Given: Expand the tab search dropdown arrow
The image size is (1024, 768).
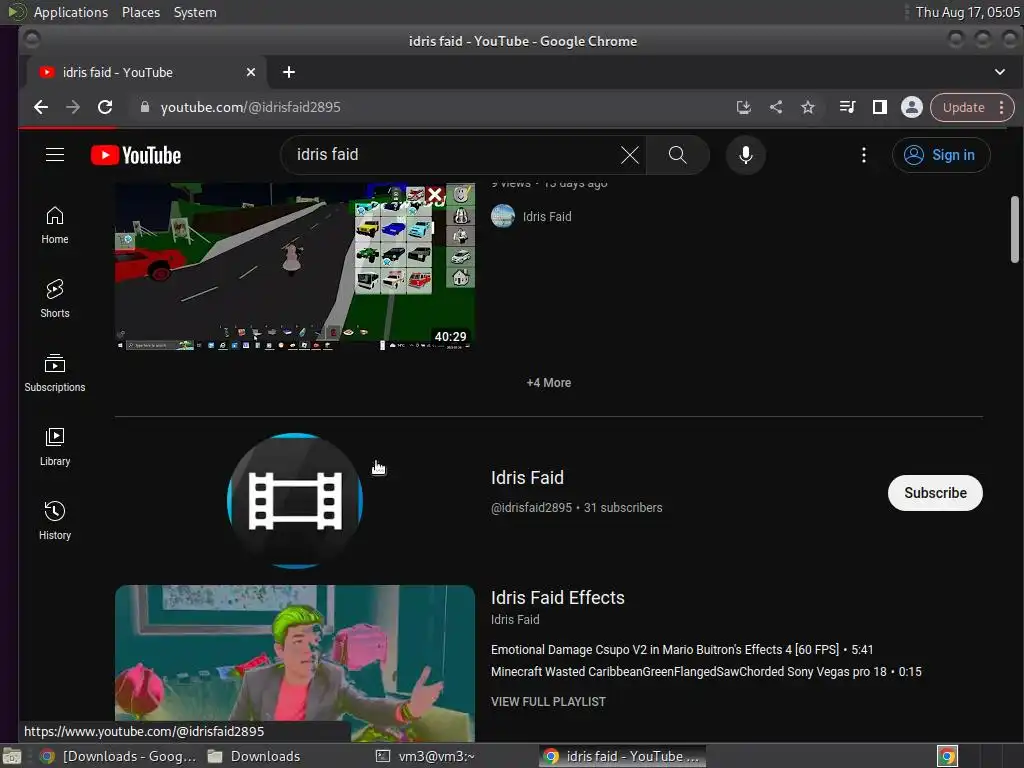Looking at the screenshot, I should [1000, 72].
